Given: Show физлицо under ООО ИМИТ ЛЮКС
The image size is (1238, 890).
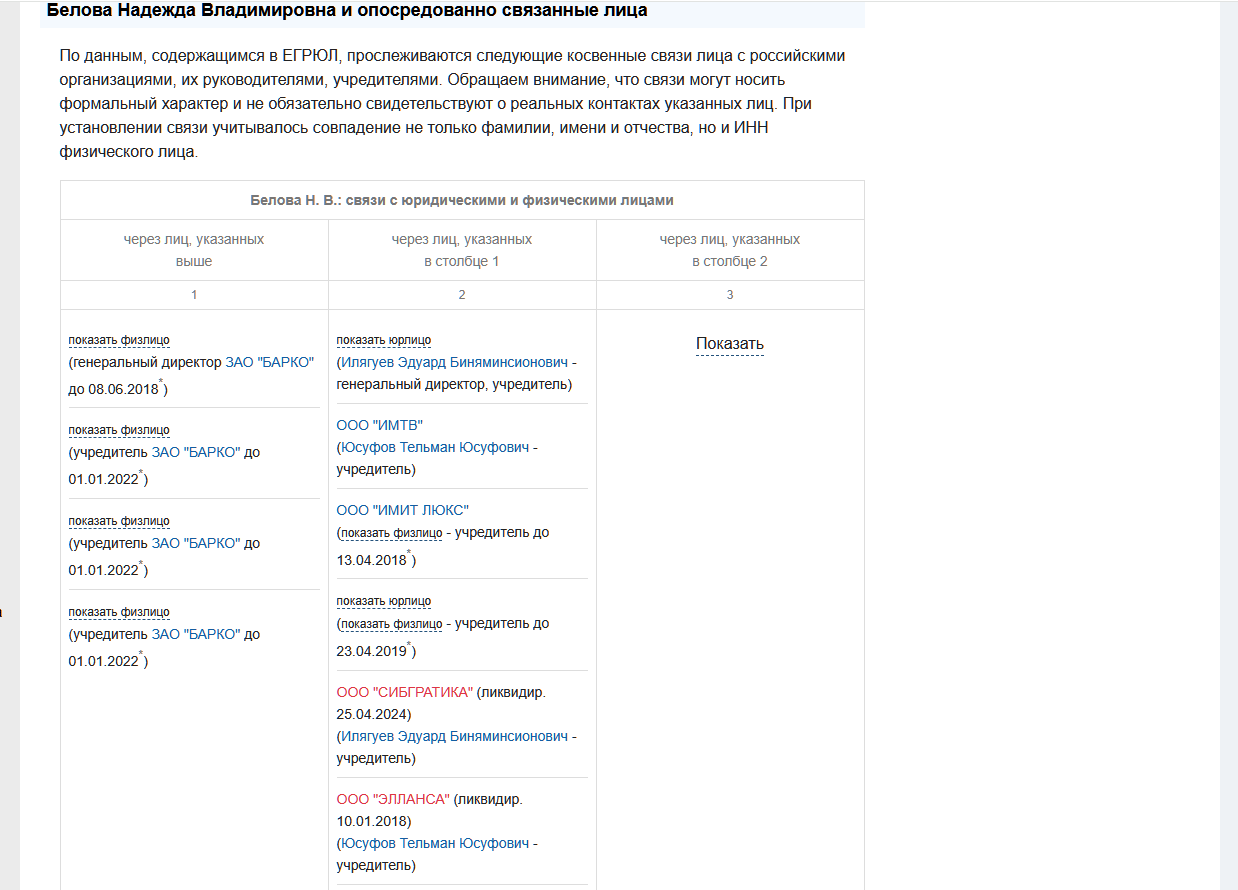Looking at the screenshot, I should tap(392, 533).
